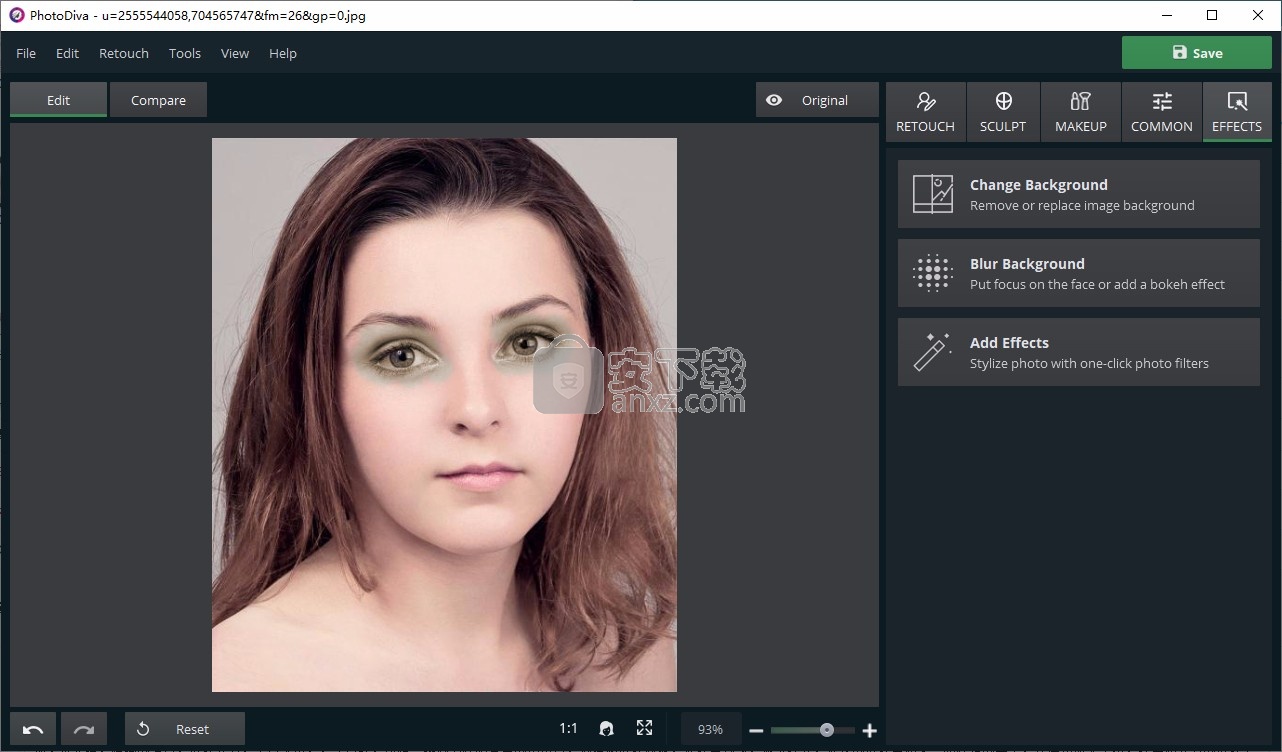This screenshot has height=752, width=1282.
Task: Select the Effects tab
Action: coord(1237,112)
